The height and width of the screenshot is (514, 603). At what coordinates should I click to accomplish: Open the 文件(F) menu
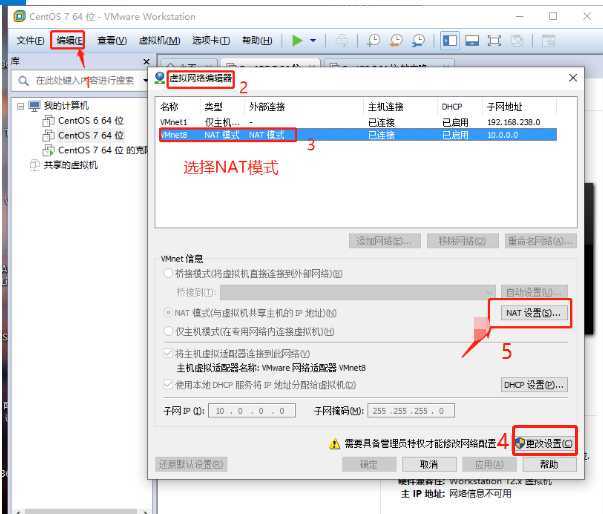point(30,40)
